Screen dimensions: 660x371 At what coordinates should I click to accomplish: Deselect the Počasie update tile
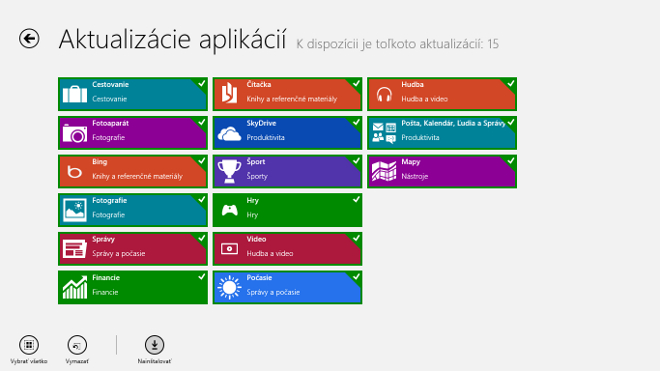(x=287, y=288)
